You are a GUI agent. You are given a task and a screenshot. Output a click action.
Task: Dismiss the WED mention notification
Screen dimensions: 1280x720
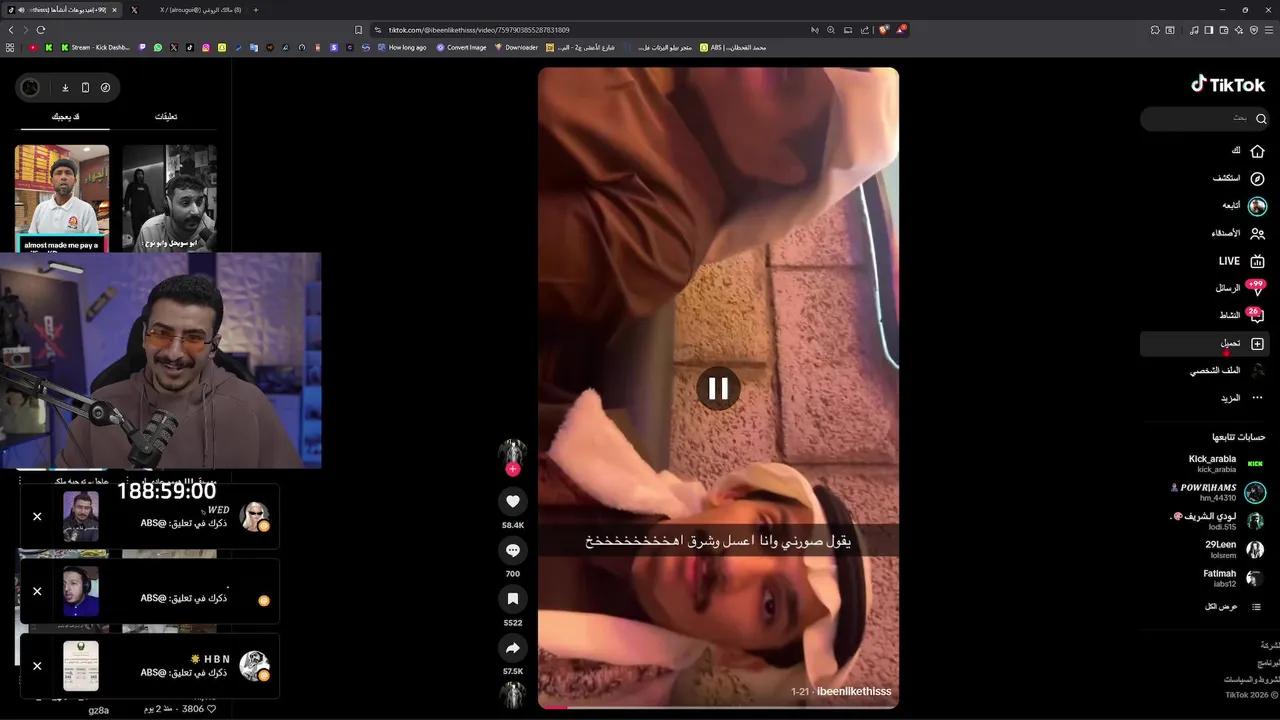click(x=37, y=517)
